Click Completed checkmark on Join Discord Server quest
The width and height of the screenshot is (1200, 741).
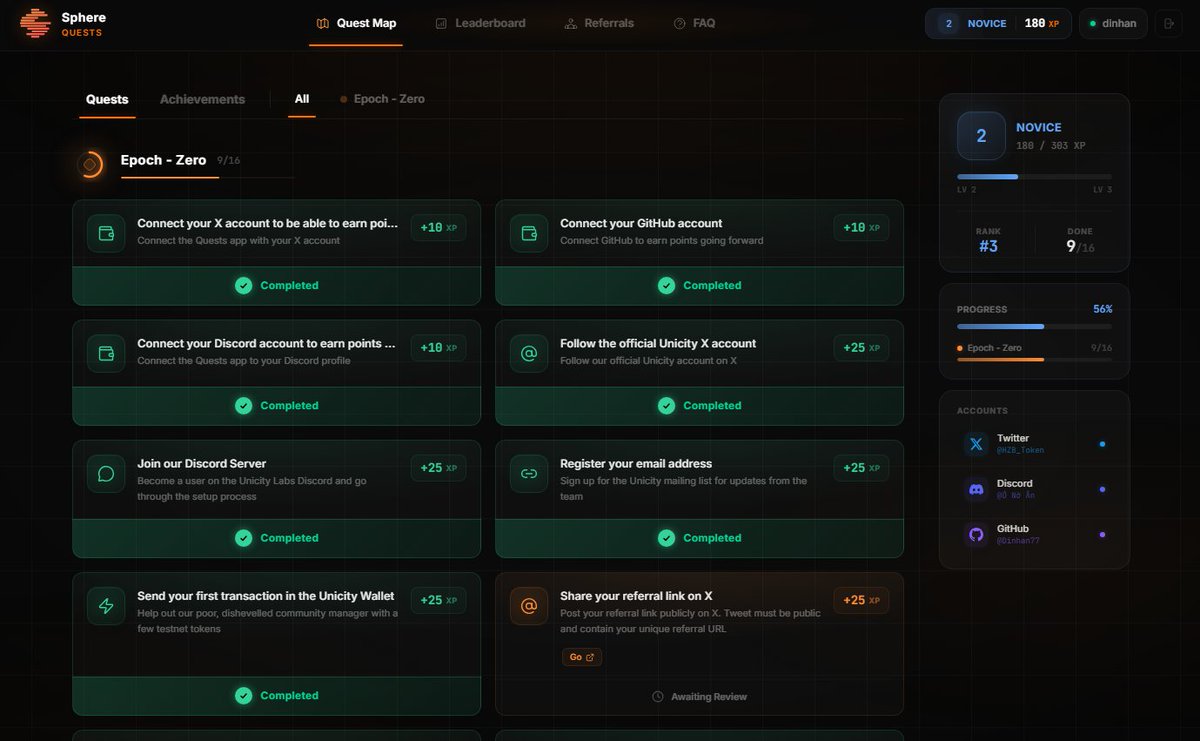click(x=243, y=538)
